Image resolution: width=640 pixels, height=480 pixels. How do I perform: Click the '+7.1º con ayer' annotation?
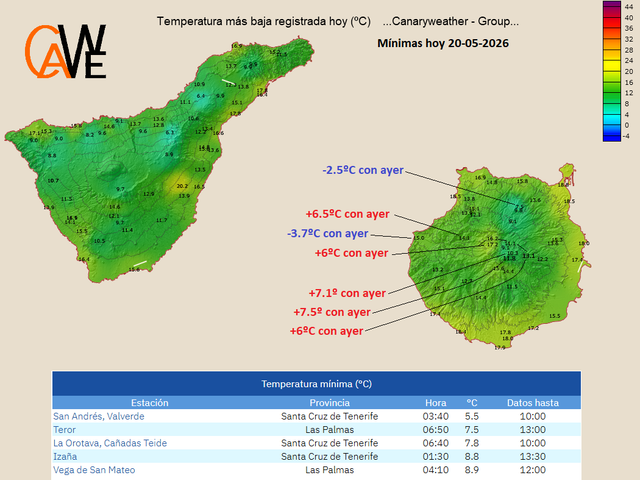coord(347,293)
